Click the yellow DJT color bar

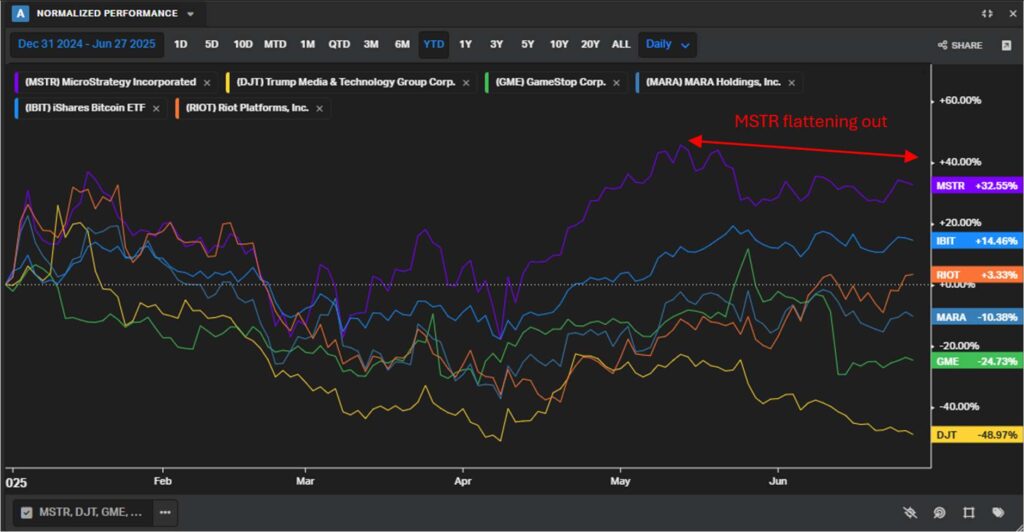tap(228, 82)
